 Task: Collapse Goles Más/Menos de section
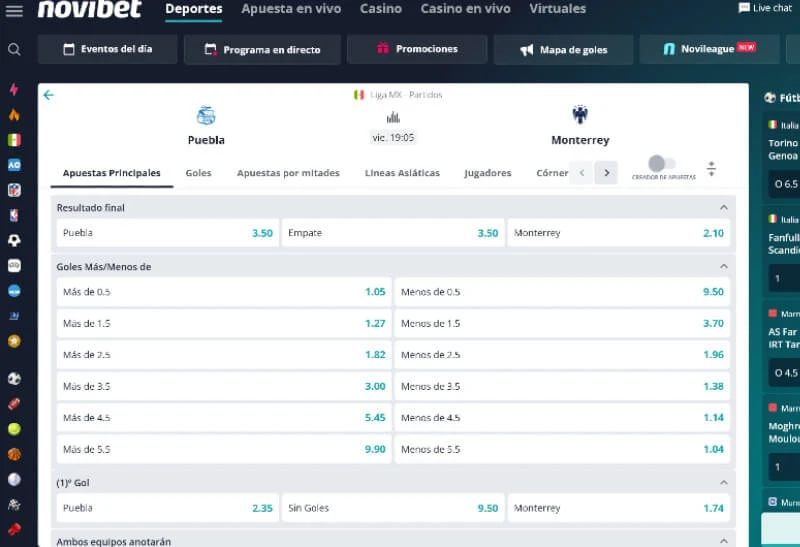723,266
